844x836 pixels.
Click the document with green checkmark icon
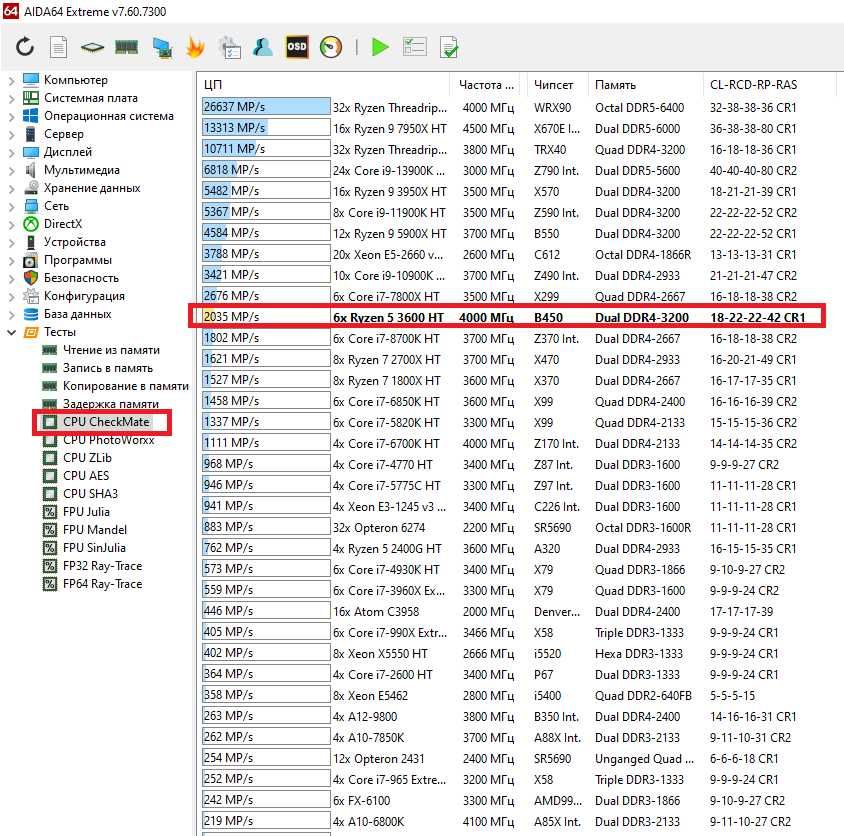tap(448, 47)
